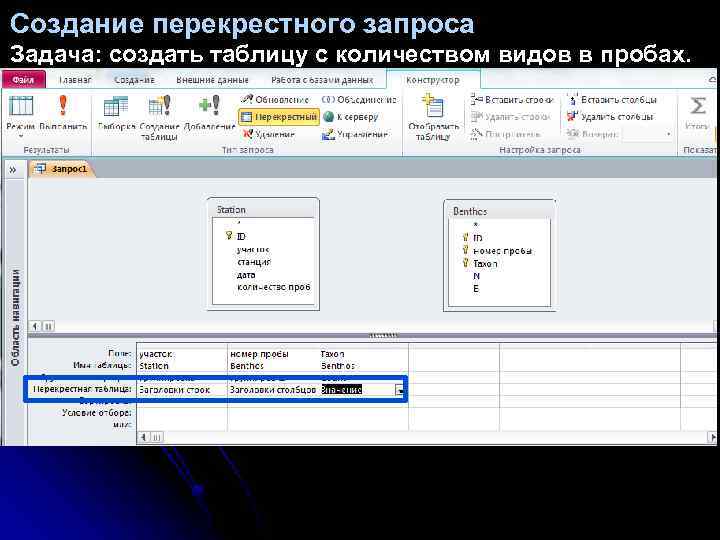Select the Конструктор ribbon tab

tap(433, 80)
